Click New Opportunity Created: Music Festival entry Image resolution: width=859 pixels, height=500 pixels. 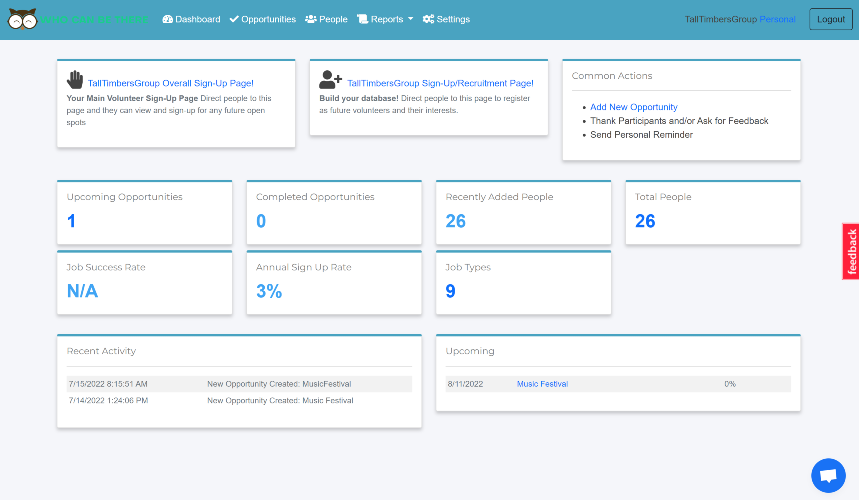[x=280, y=400]
